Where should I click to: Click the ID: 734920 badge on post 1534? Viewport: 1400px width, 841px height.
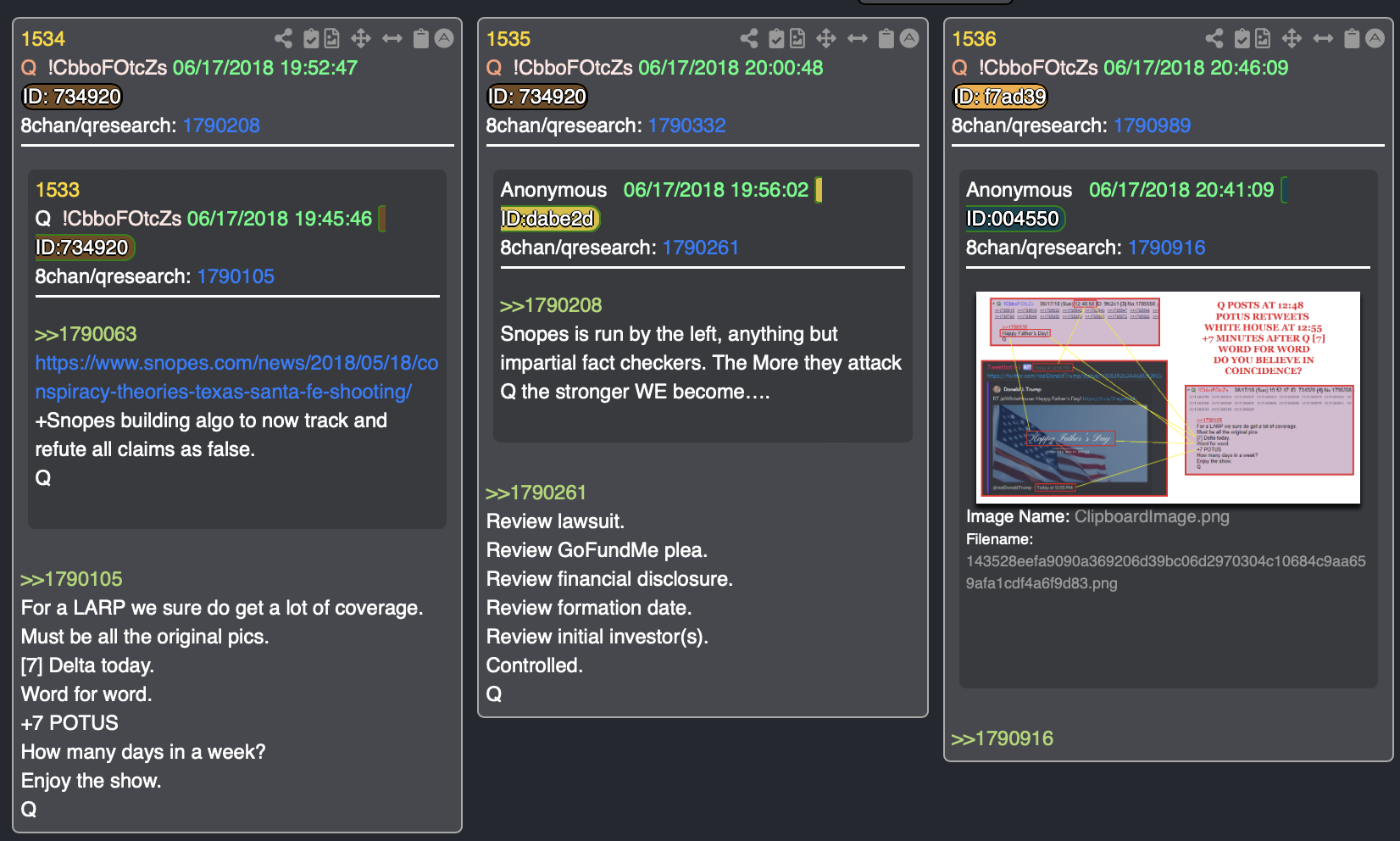point(72,97)
